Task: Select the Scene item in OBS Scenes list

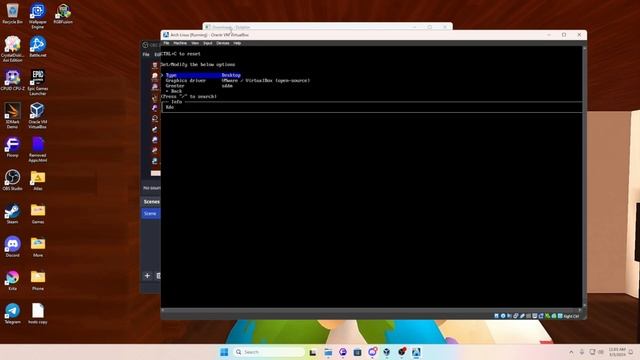Action: point(150,213)
